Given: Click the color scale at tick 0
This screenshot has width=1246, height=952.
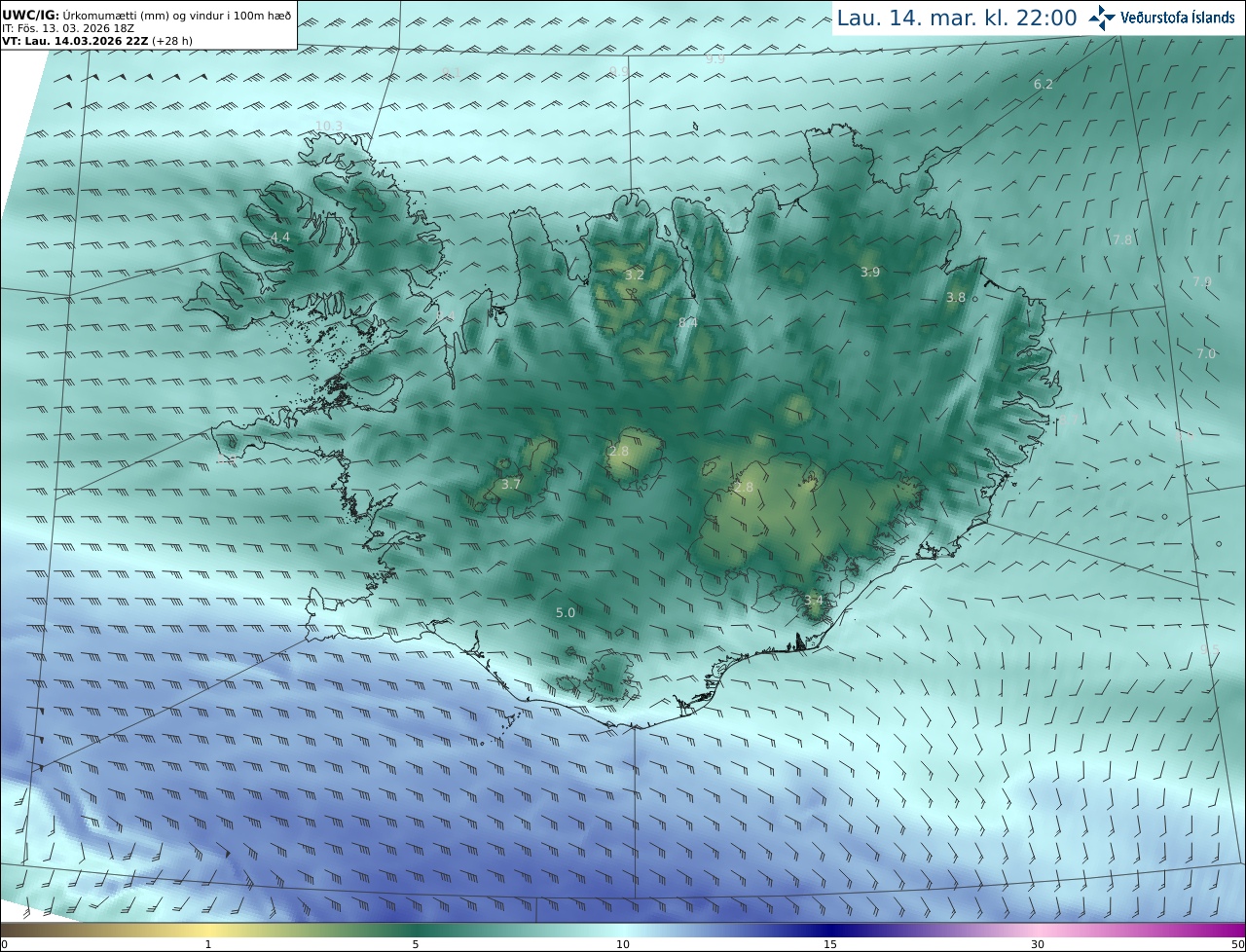Looking at the screenshot, I should click(x=4, y=944).
